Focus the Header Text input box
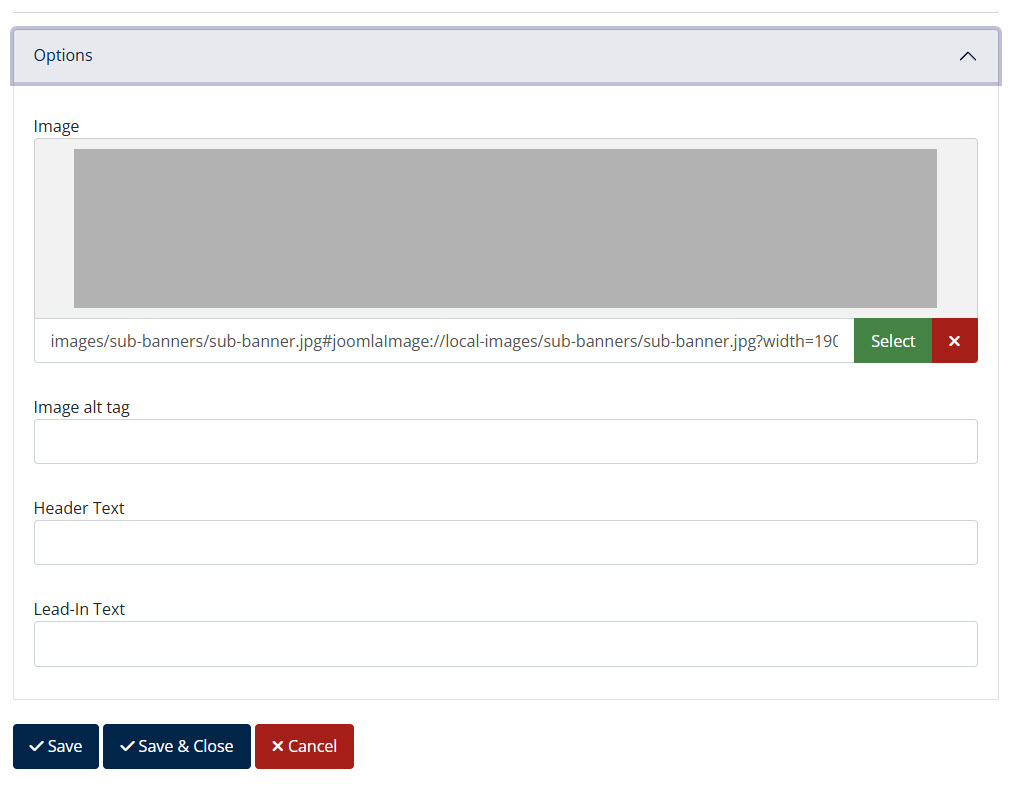This screenshot has width=1021, height=793. 505,542
